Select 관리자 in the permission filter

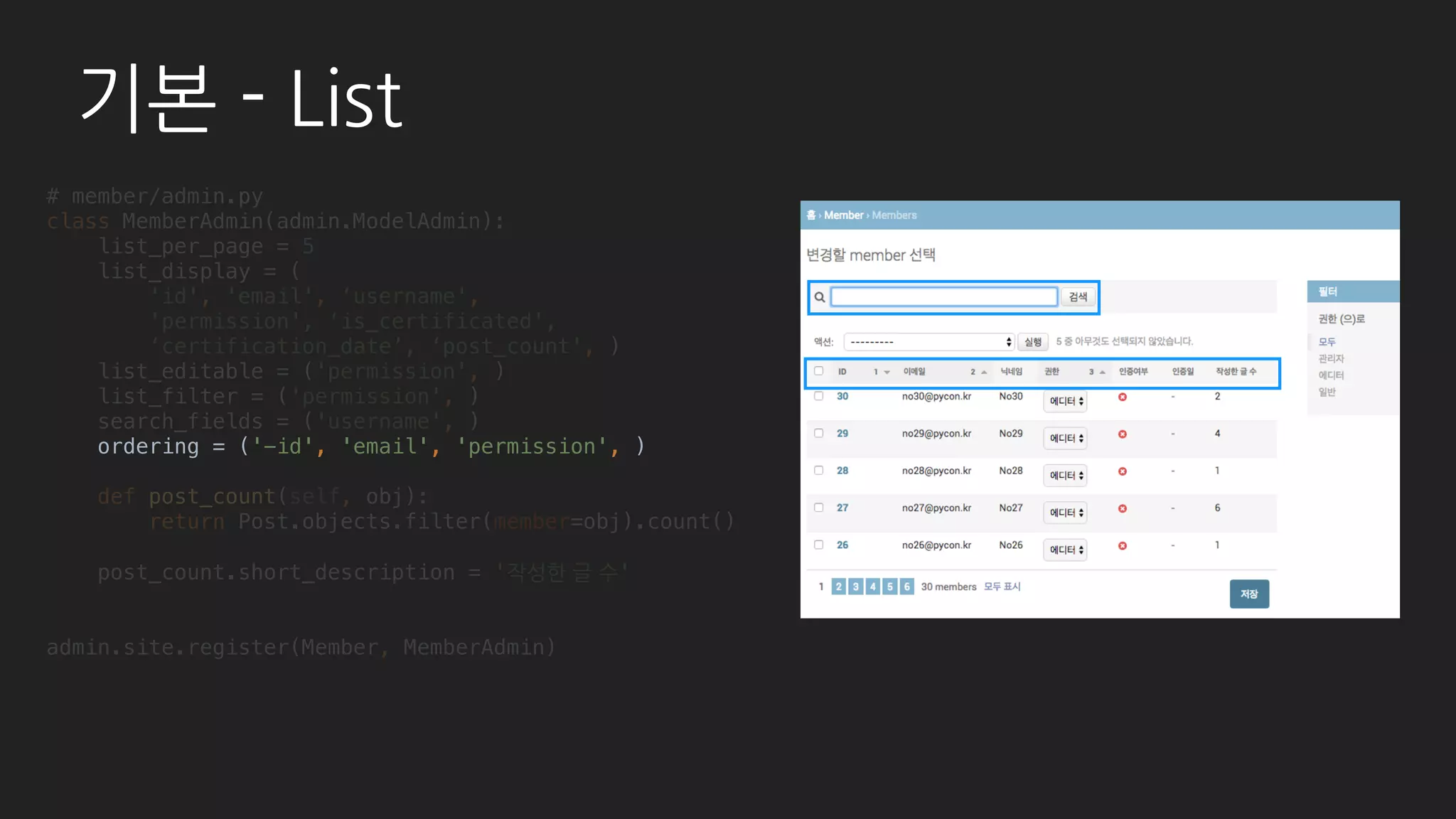1331,358
